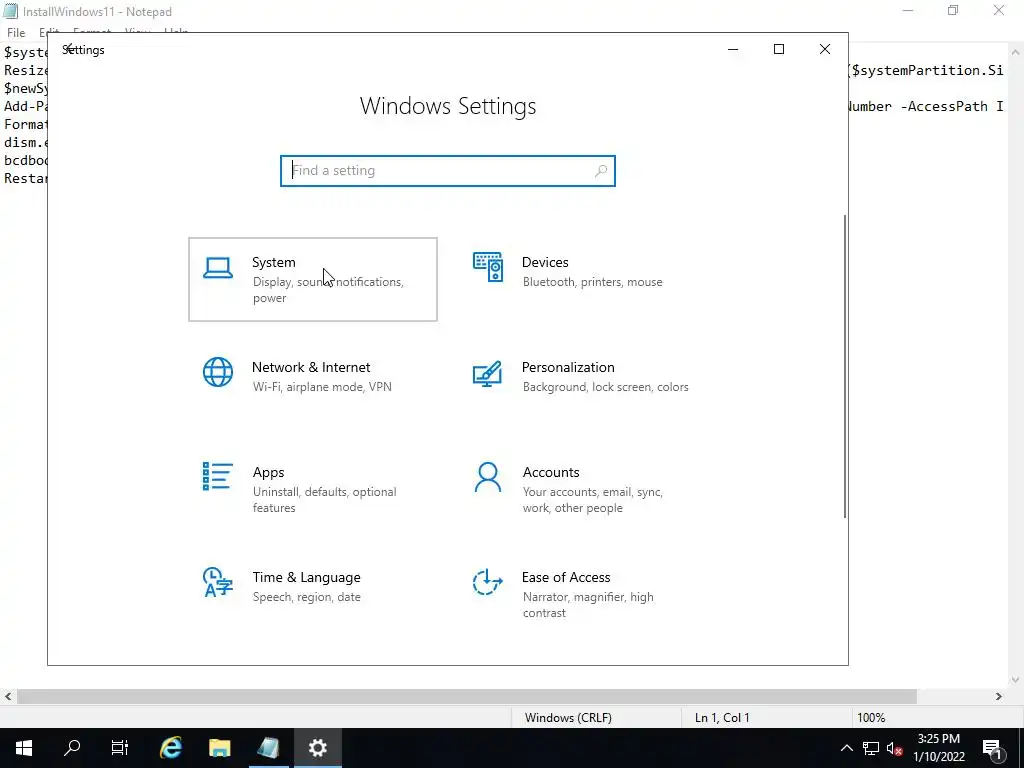Click the Settings window vertical scrollbar
This screenshot has width=1024, height=768.
pyautogui.click(x=844, y=366)
